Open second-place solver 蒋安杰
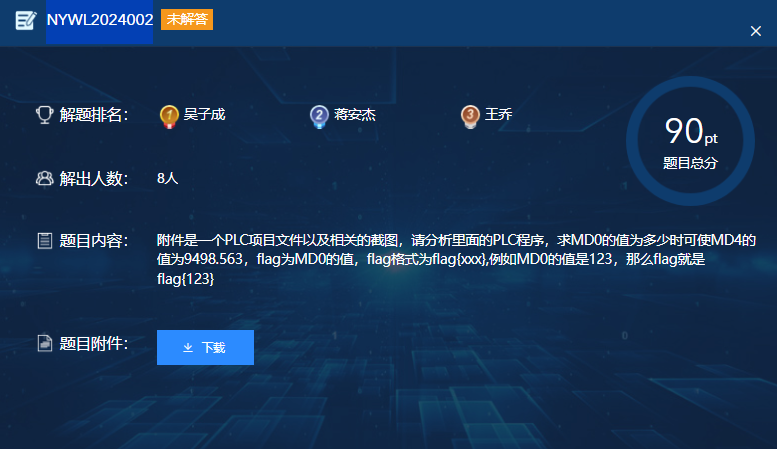 pos(355,115)
